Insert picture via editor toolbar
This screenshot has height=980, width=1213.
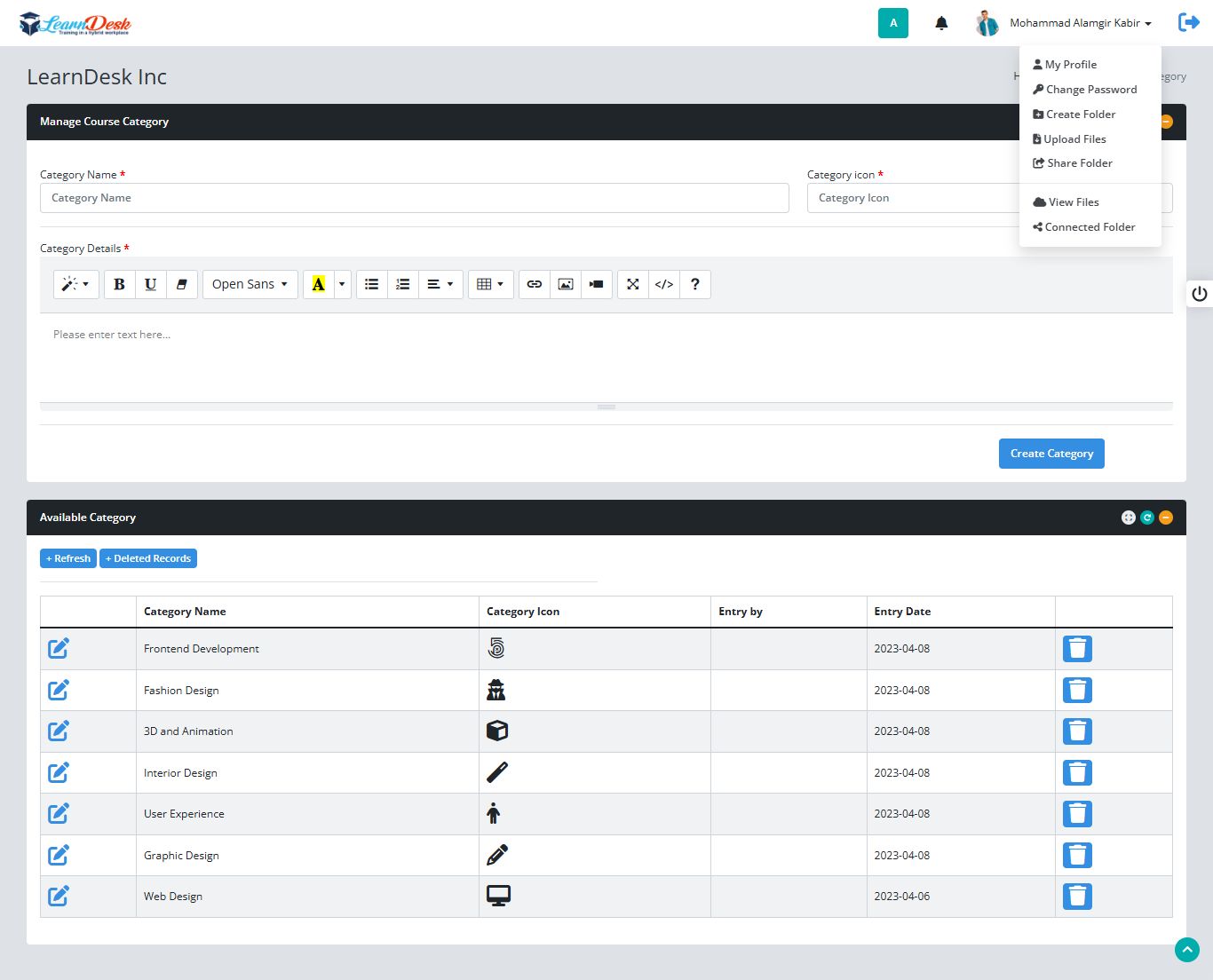coord(565,284)
